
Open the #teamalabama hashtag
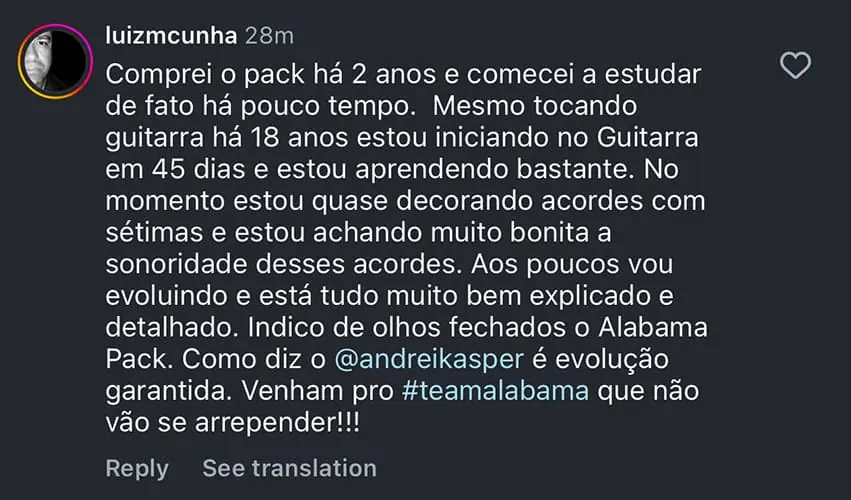click(x=496, y=391)
